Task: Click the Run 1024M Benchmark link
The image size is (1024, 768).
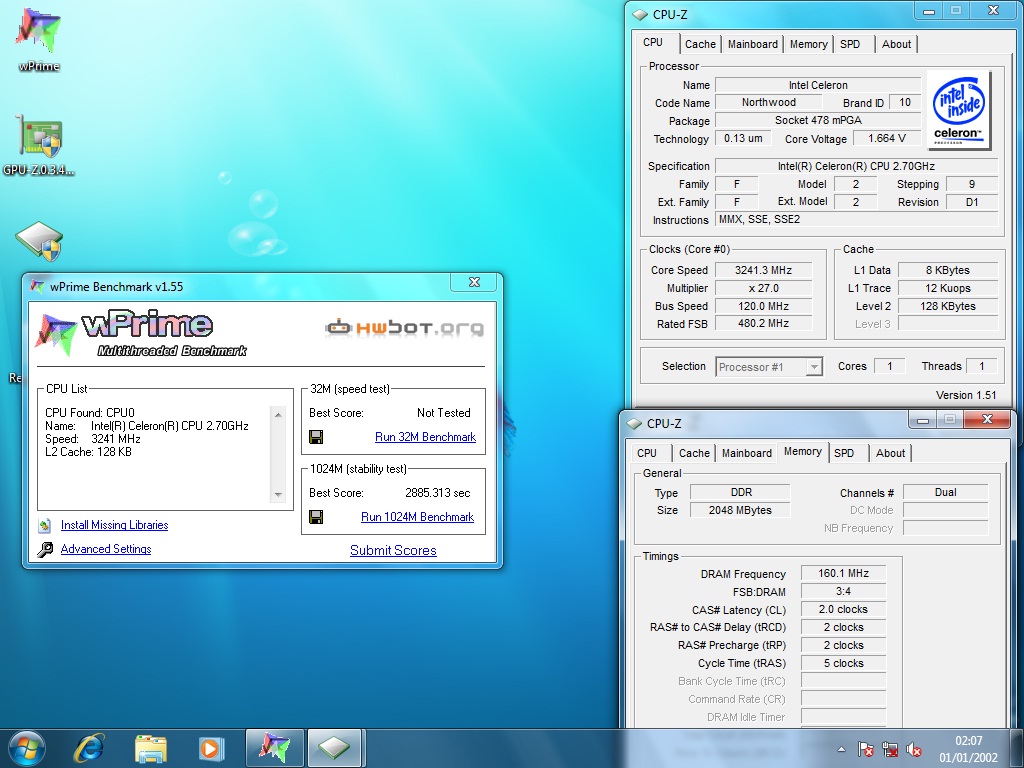Action: (417, 517)
